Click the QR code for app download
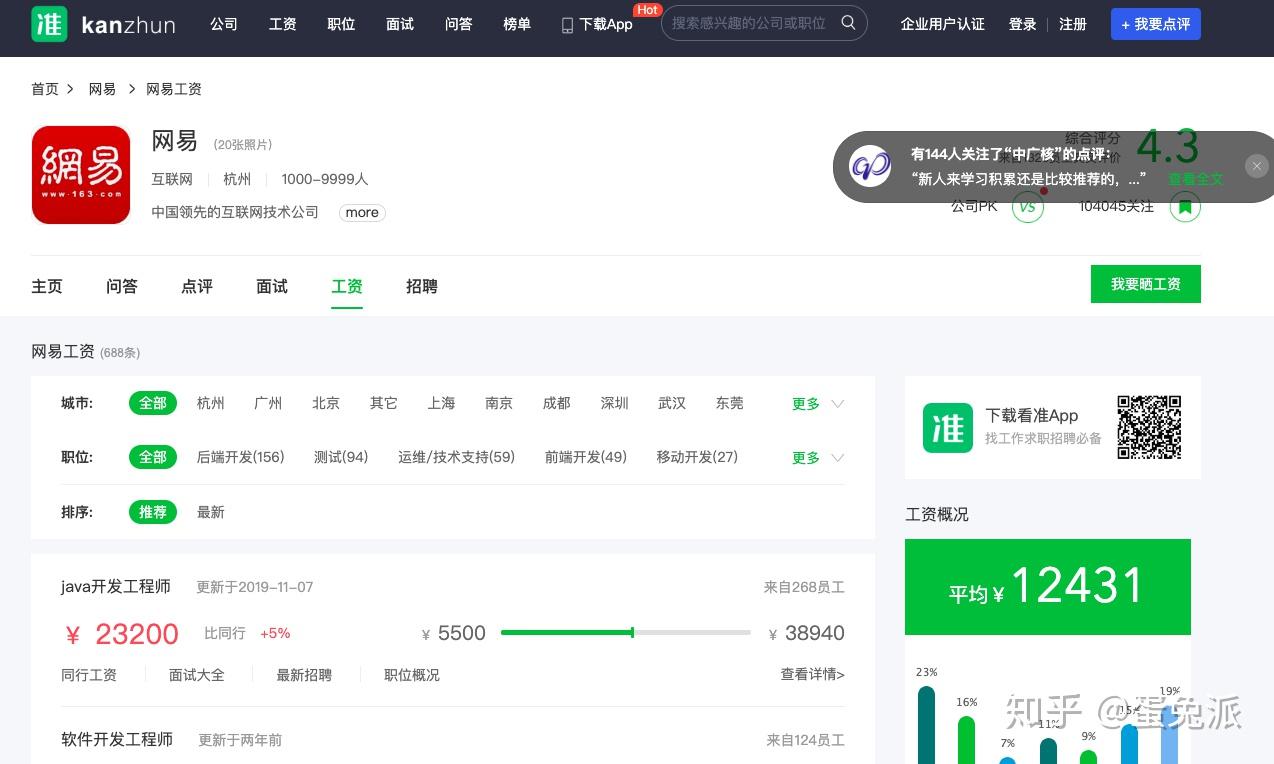This screenshot has height=764, width=1274. click(x=1149, y=427)
